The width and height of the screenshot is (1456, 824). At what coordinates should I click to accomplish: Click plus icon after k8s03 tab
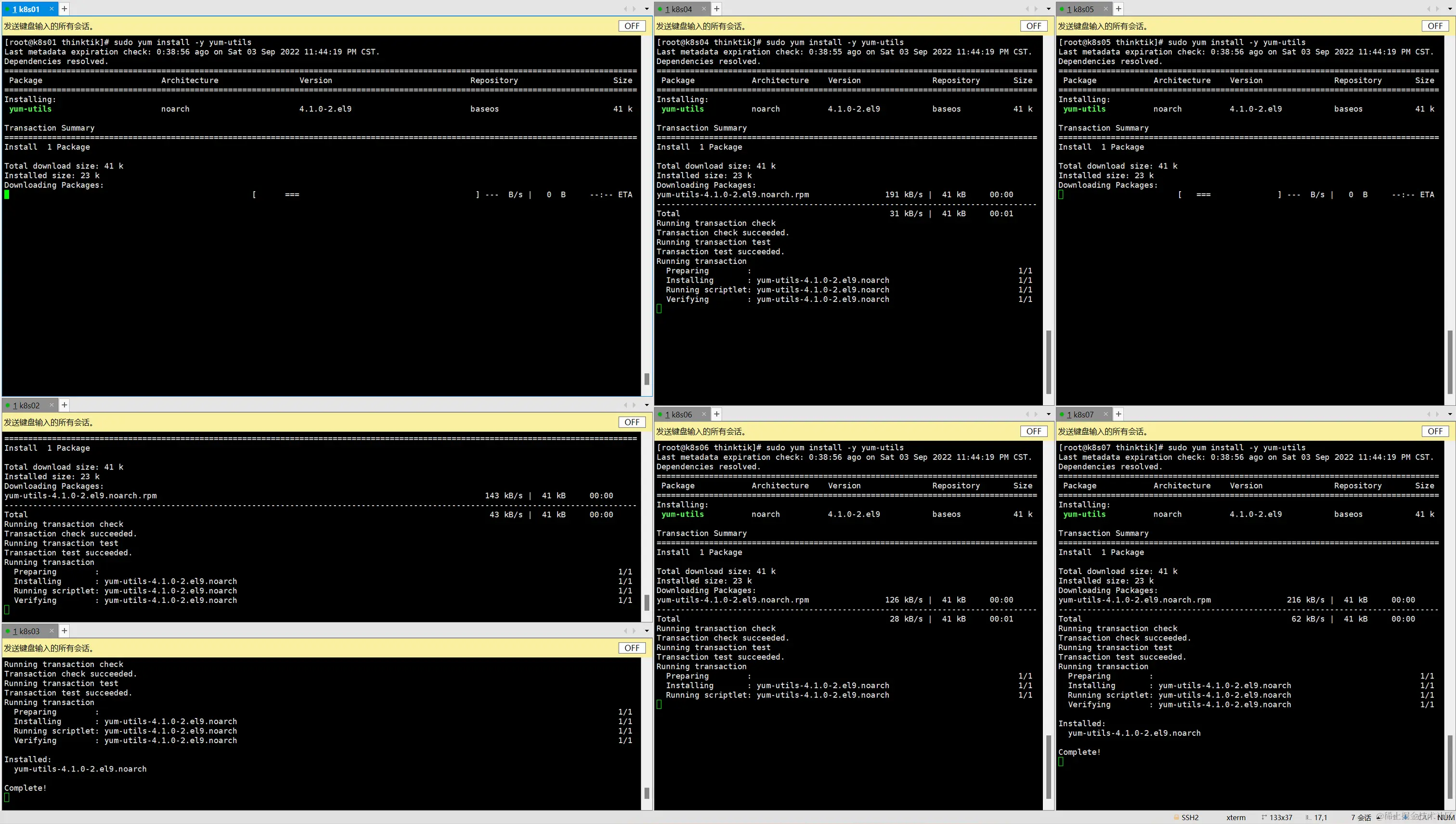65,631
